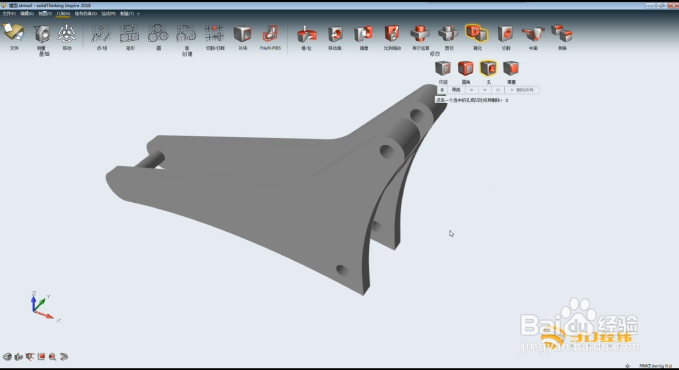Go to next hole in microdialog

click(485, 90)
